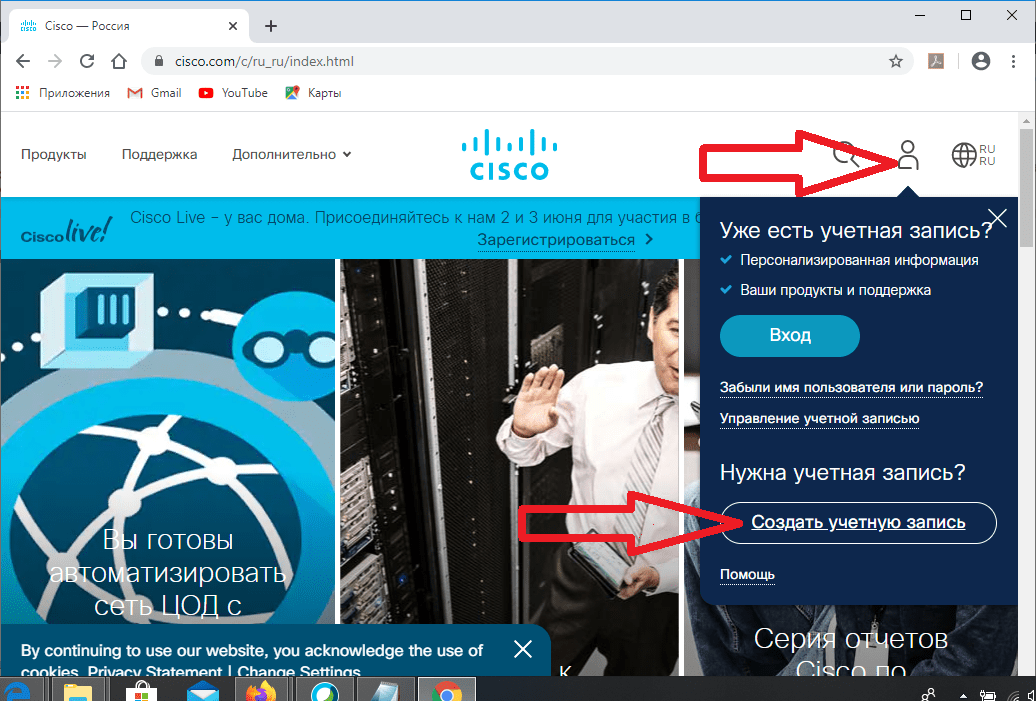Click the network automation illustration card
This screenshot has height=701, width=1036.
coord(168,441)
